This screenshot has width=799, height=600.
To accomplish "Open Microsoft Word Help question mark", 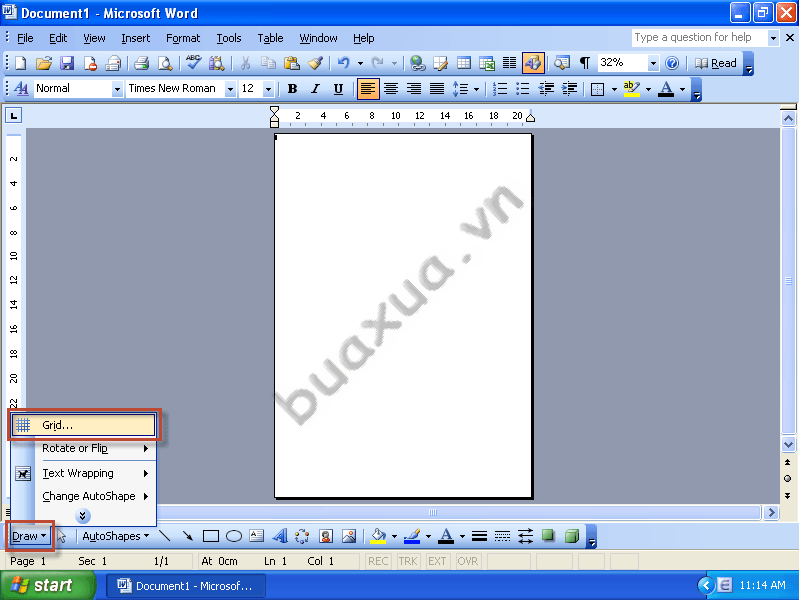I will (x=672, y=63).
